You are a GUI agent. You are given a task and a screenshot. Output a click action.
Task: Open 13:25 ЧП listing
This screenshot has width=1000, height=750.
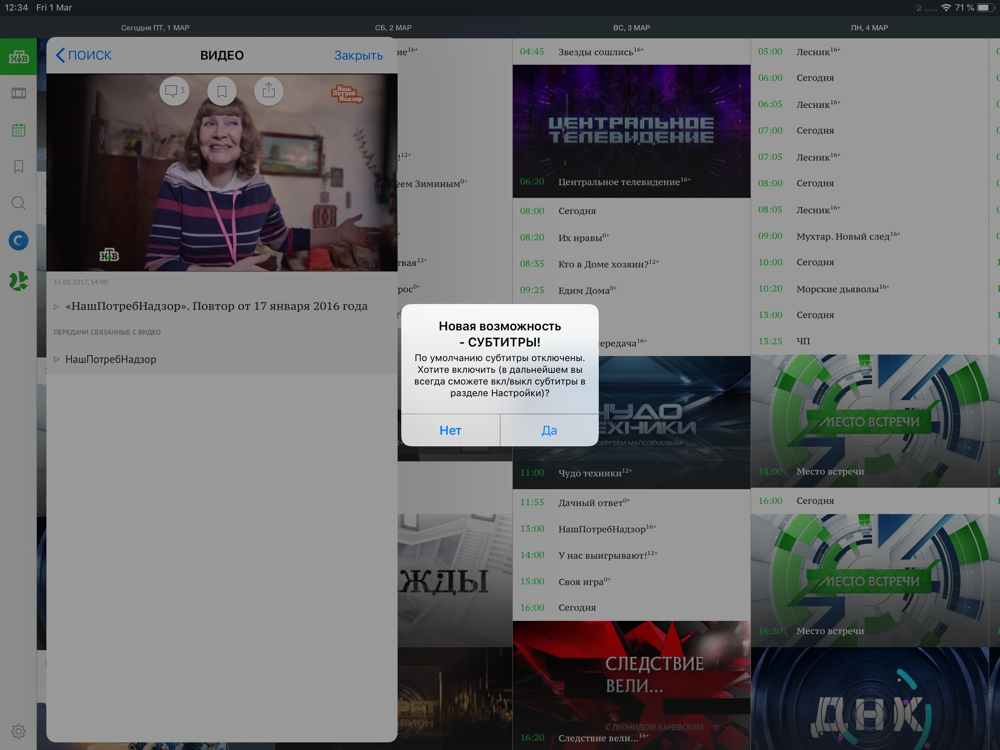[869, 341]
